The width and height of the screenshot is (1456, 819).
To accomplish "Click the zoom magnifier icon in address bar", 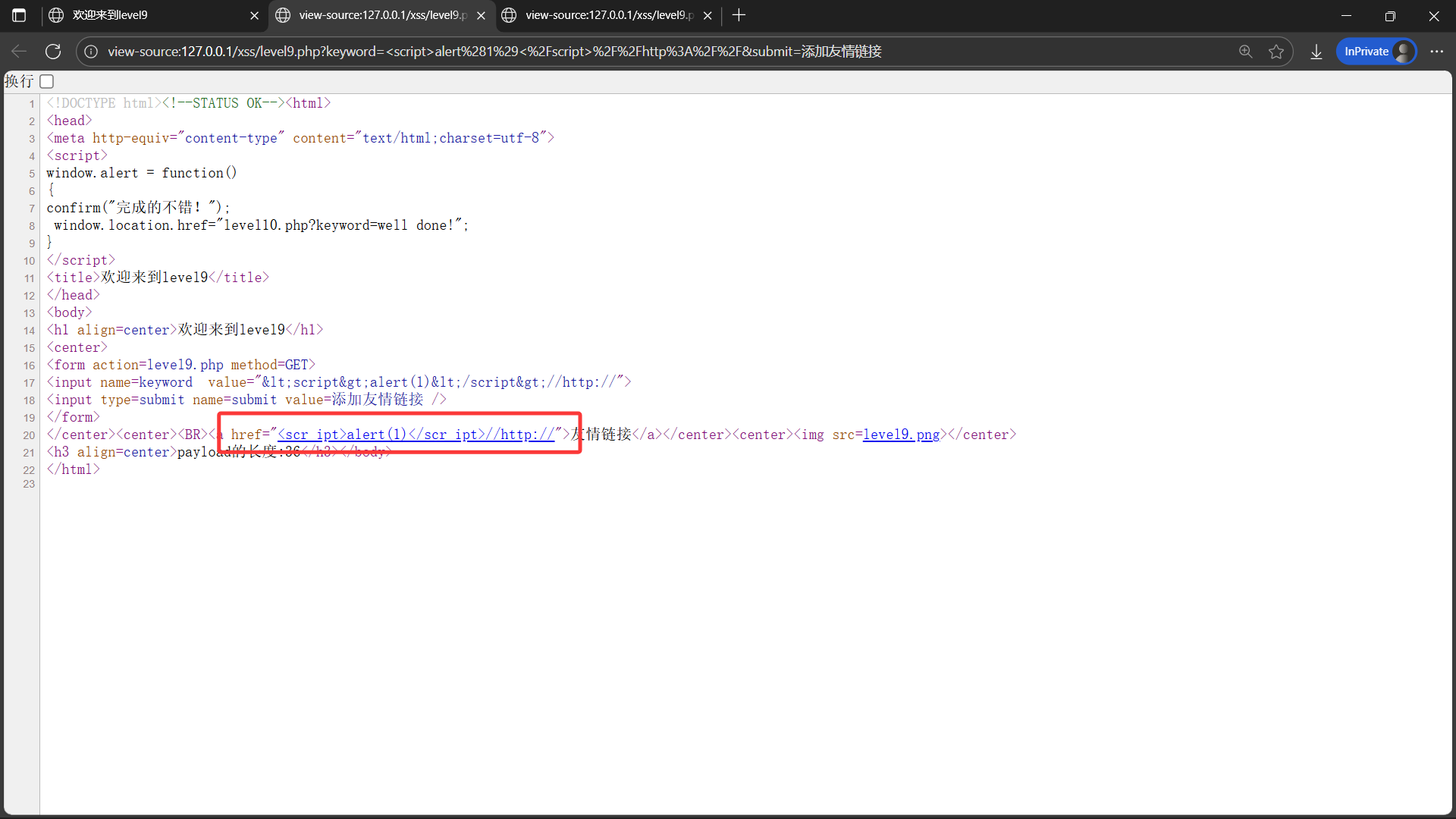I will tap(1245, 52).
